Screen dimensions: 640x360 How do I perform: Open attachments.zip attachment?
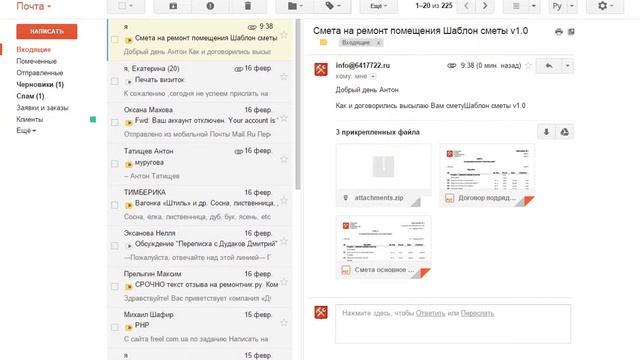pyautogui.click(x=383, y=175)
